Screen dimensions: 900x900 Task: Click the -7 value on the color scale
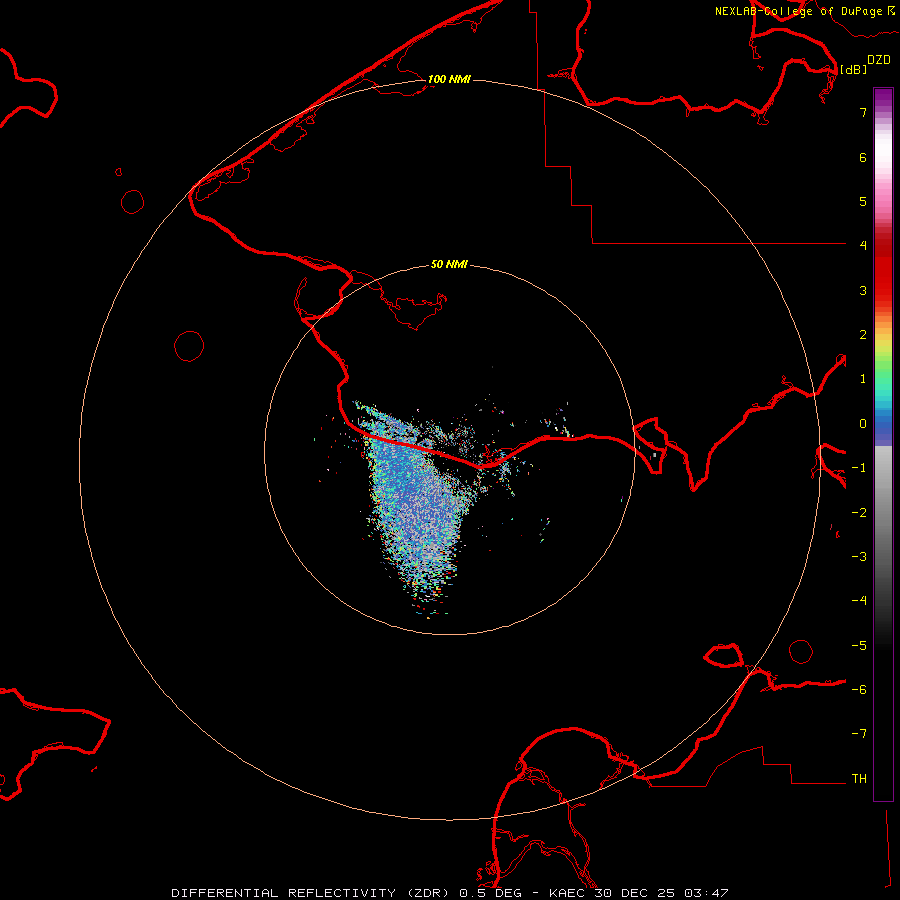pos(859,734)
